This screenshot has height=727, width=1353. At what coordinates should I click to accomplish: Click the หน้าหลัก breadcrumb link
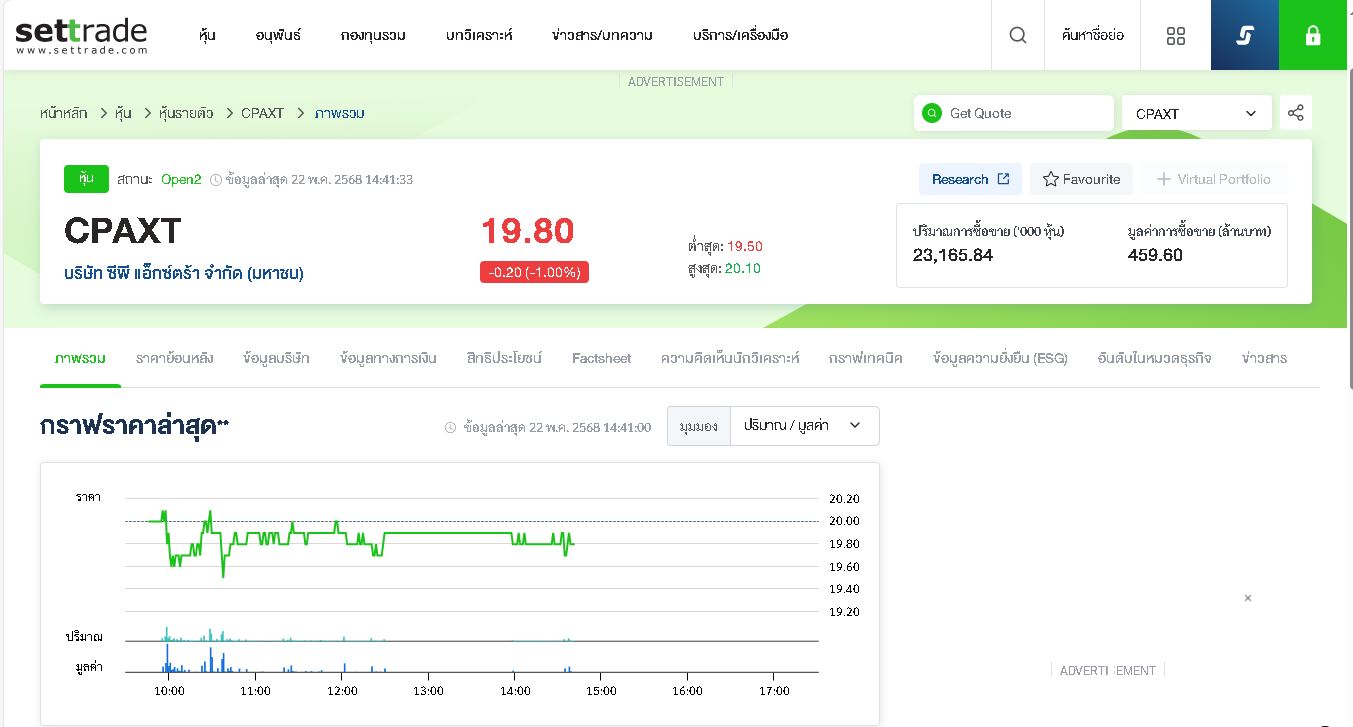coord(64,113)
